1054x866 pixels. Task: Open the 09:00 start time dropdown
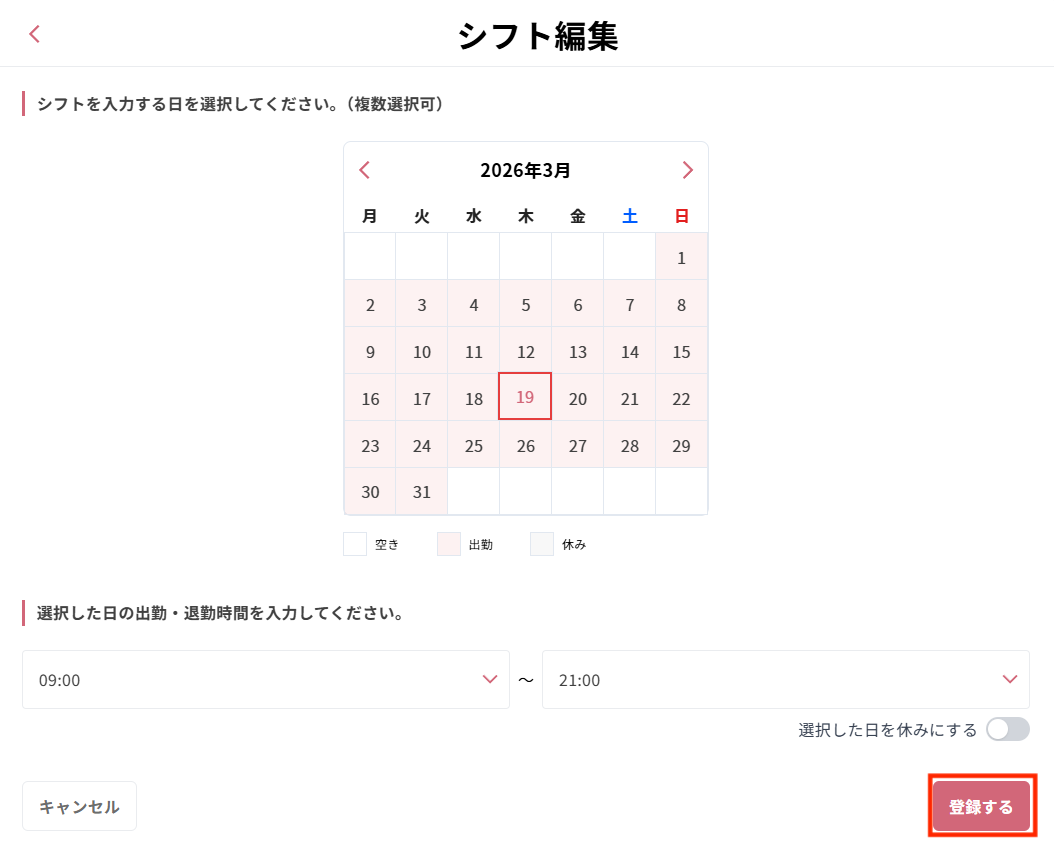point(266,680)
